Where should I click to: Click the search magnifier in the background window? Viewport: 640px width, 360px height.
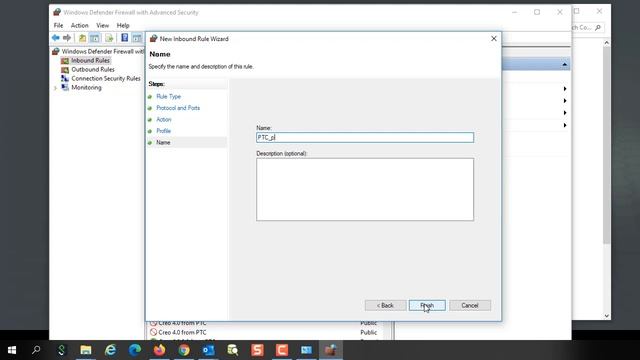click(x=598, y=27)
